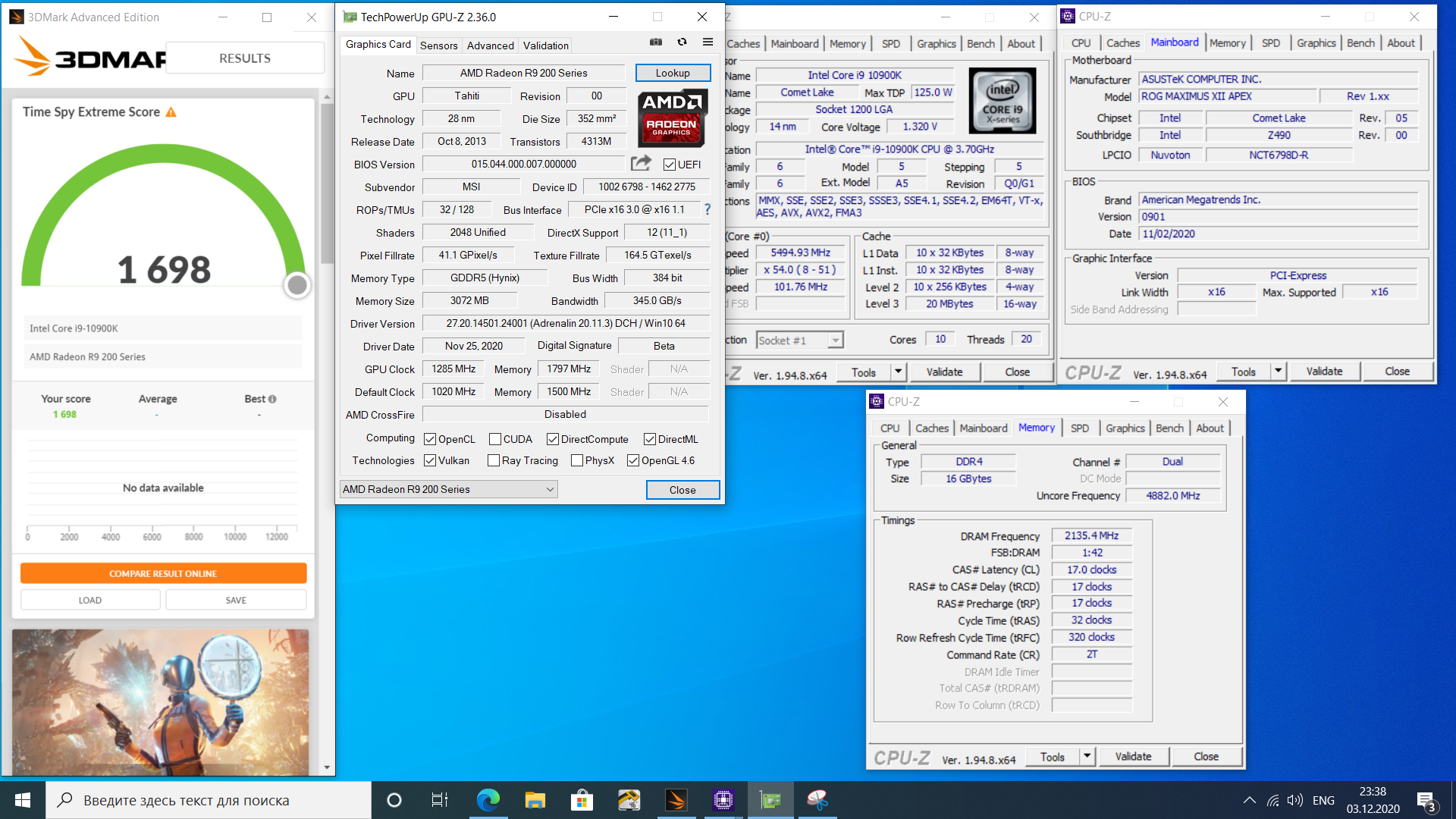The width and height of the screenshot is (1456, 819).
Task: Open SPD tab in CPU-Z Memory window
Action: click(1080, 428)
